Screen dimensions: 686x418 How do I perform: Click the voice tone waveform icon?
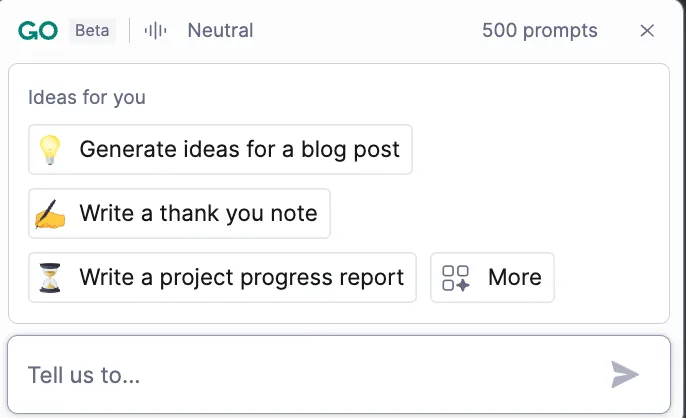(155, 31)
